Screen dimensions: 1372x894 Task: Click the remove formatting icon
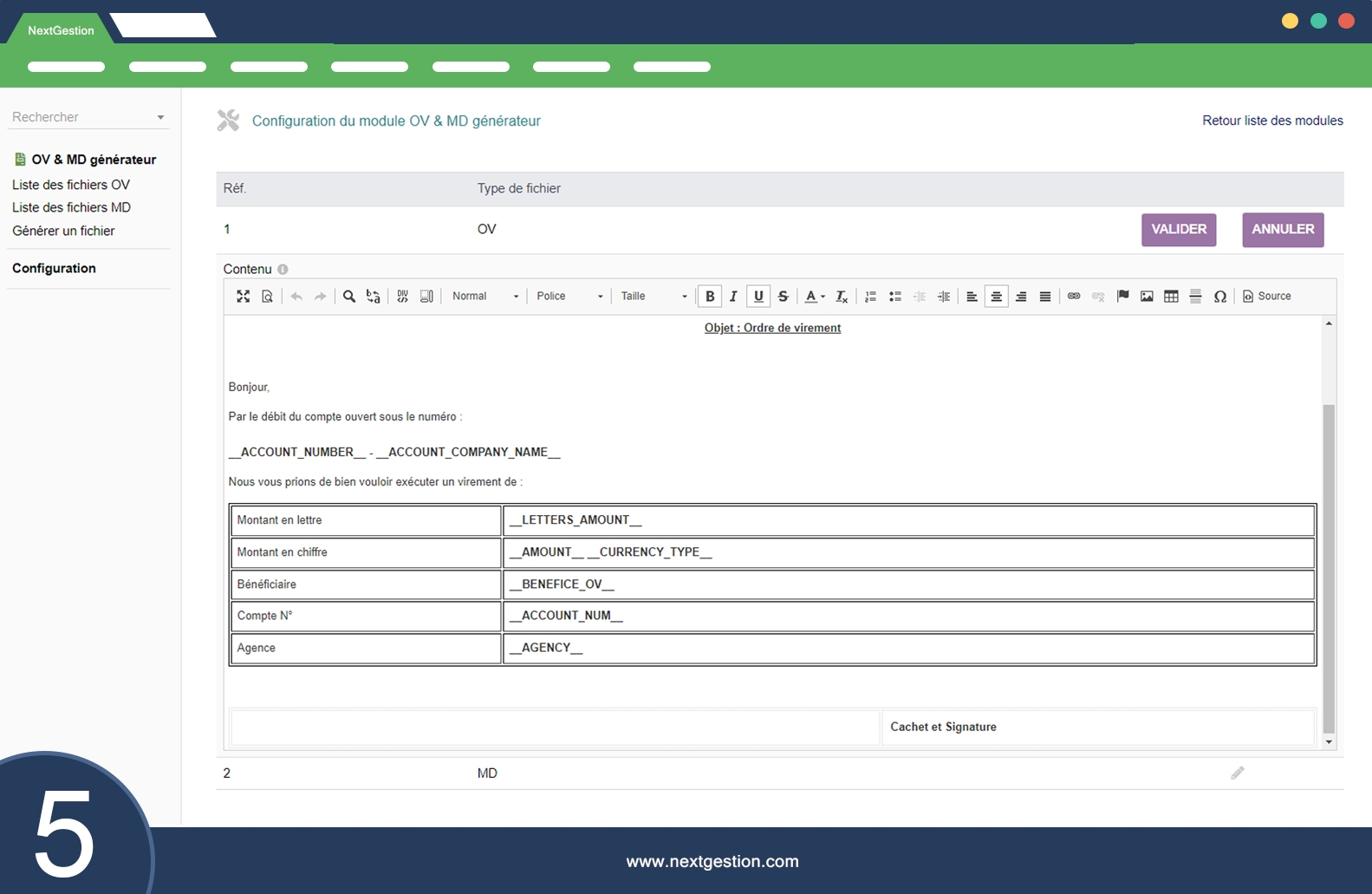tap(842, 297)
